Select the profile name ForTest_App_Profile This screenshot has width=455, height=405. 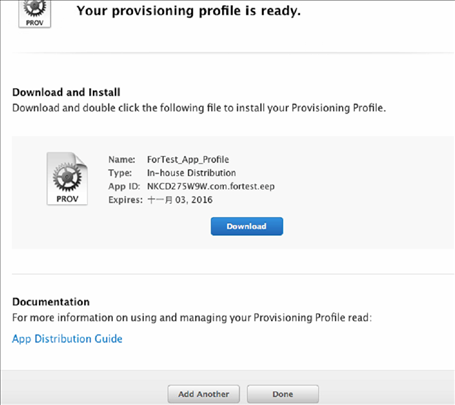pos(188,160)
